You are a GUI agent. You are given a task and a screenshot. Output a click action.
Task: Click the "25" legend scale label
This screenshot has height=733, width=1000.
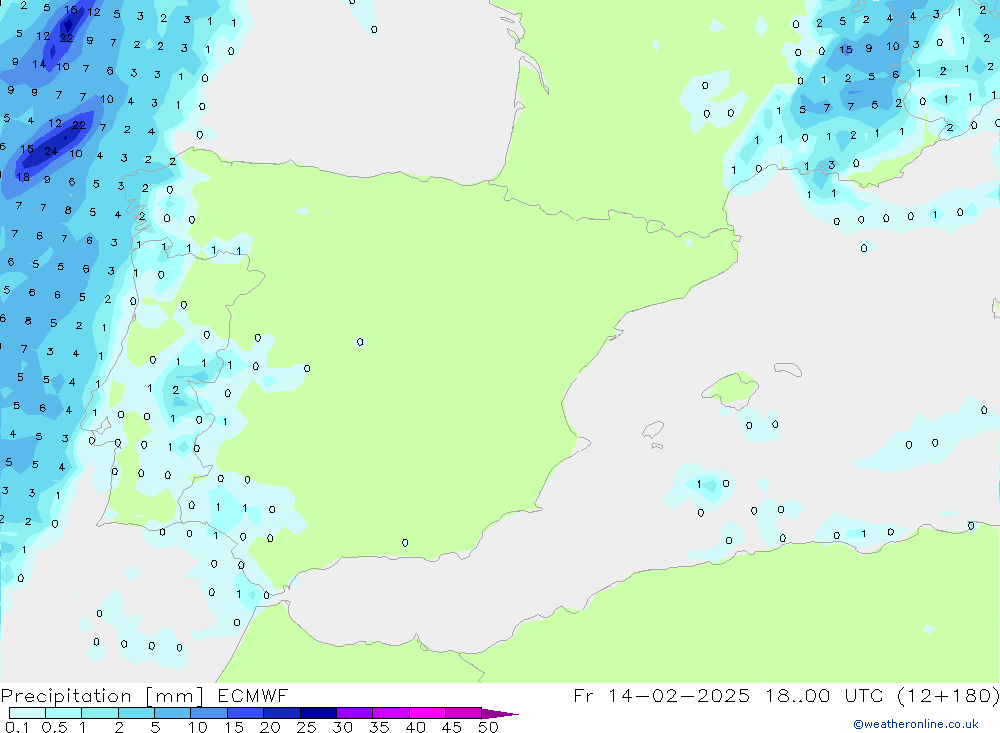tap(306, 727)
